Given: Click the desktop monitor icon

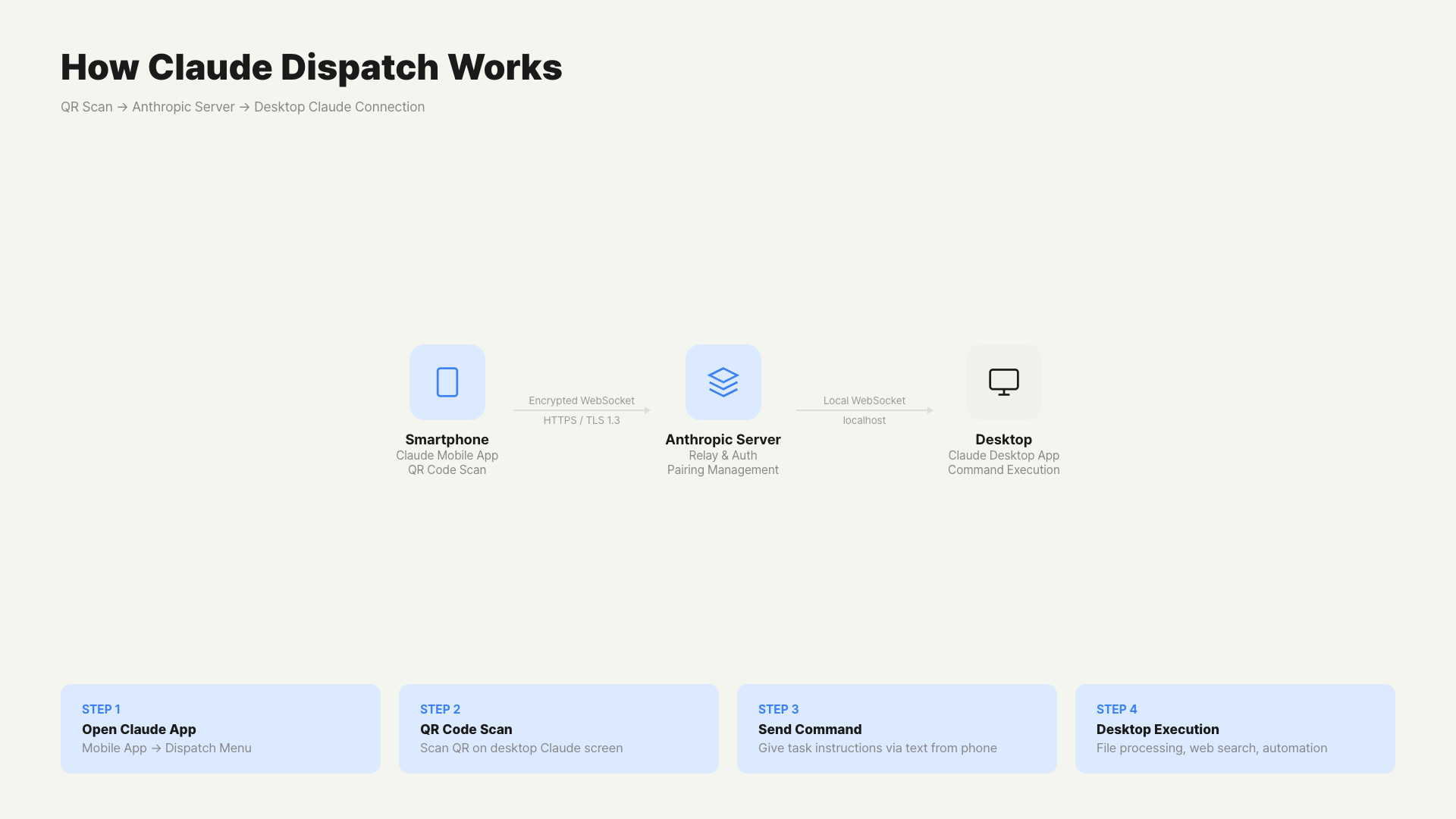Looking at the screenshot, I should pos(1003,382).
